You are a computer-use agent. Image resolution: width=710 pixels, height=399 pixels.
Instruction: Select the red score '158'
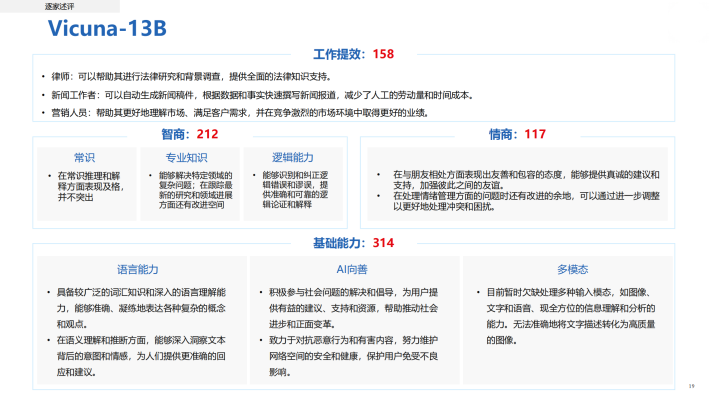383,54
